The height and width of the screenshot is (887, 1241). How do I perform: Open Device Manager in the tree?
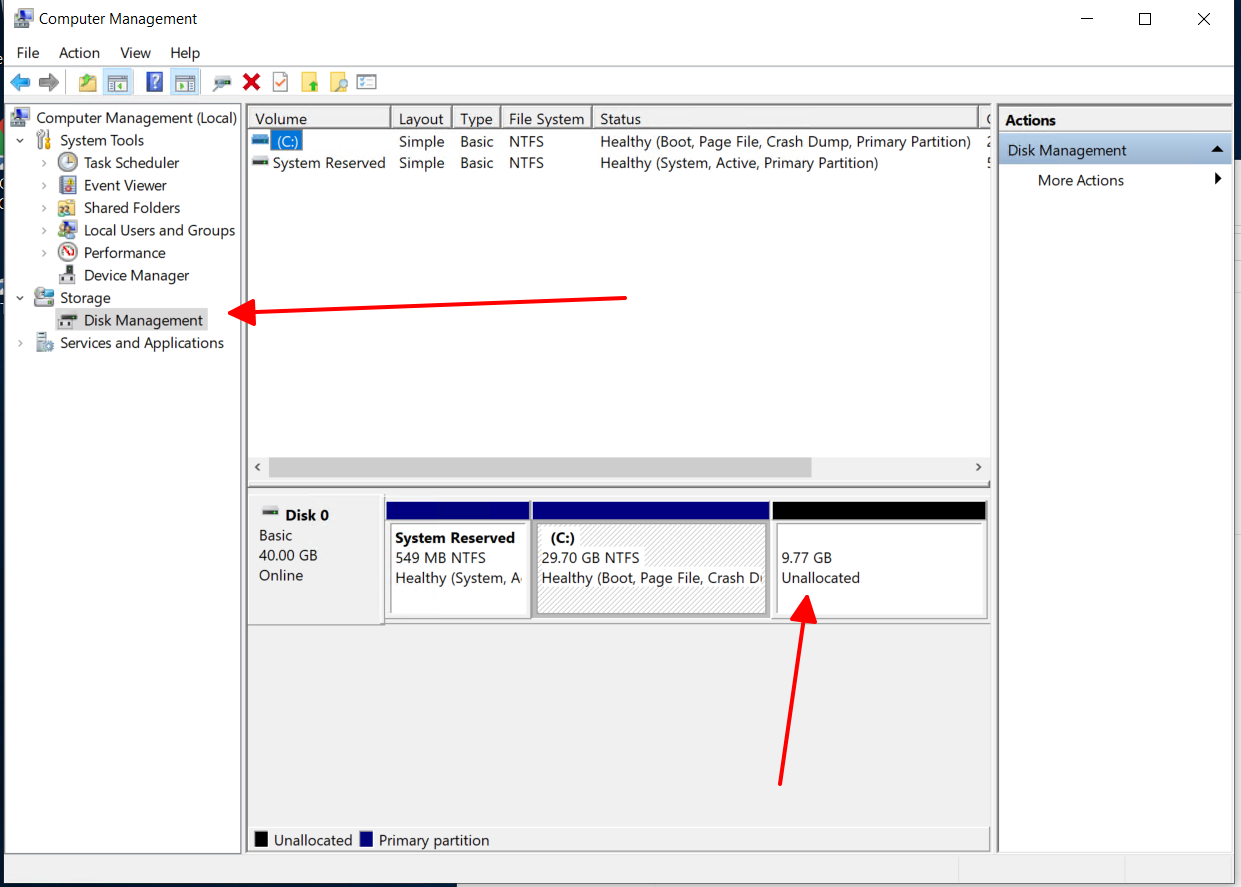136,275
